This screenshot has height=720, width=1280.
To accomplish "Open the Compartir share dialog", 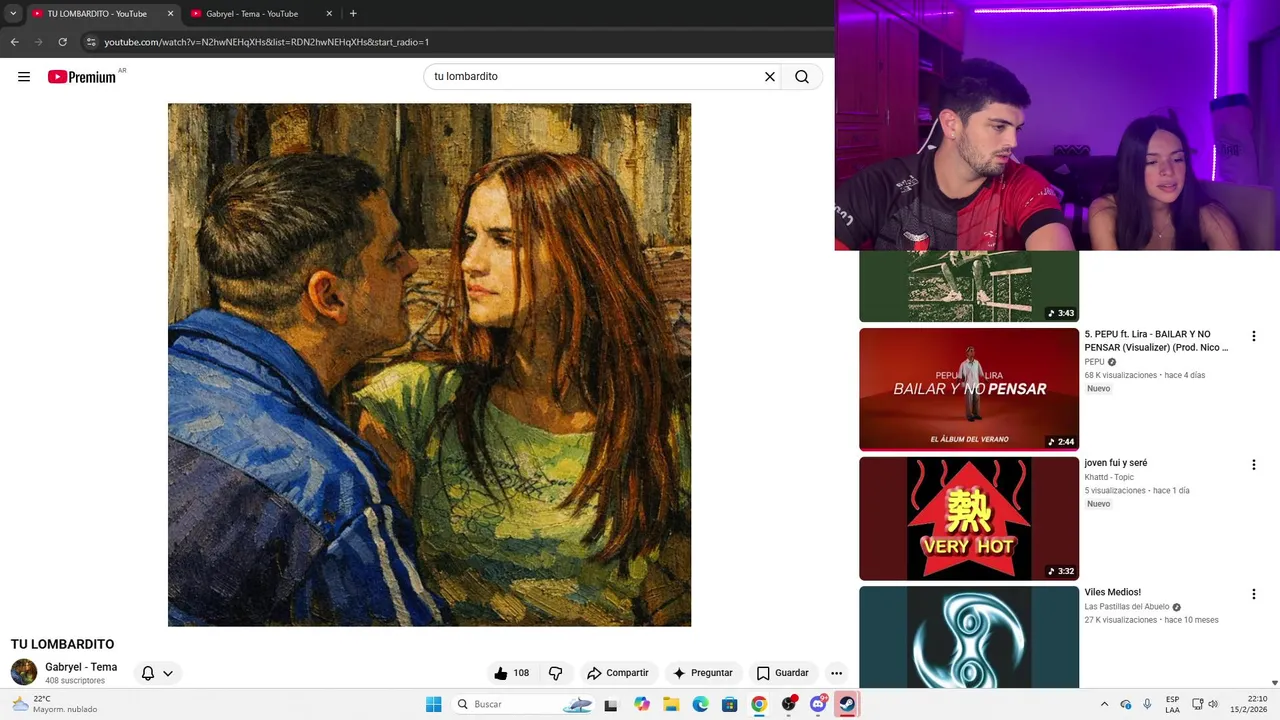I will coord(618,673).
